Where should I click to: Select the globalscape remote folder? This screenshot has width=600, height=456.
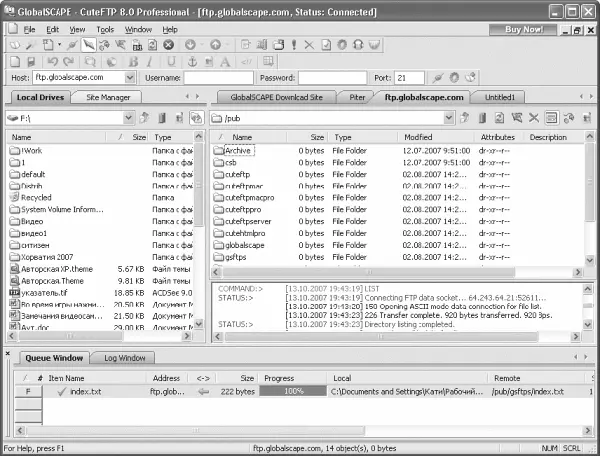click(x=245, y=245)
